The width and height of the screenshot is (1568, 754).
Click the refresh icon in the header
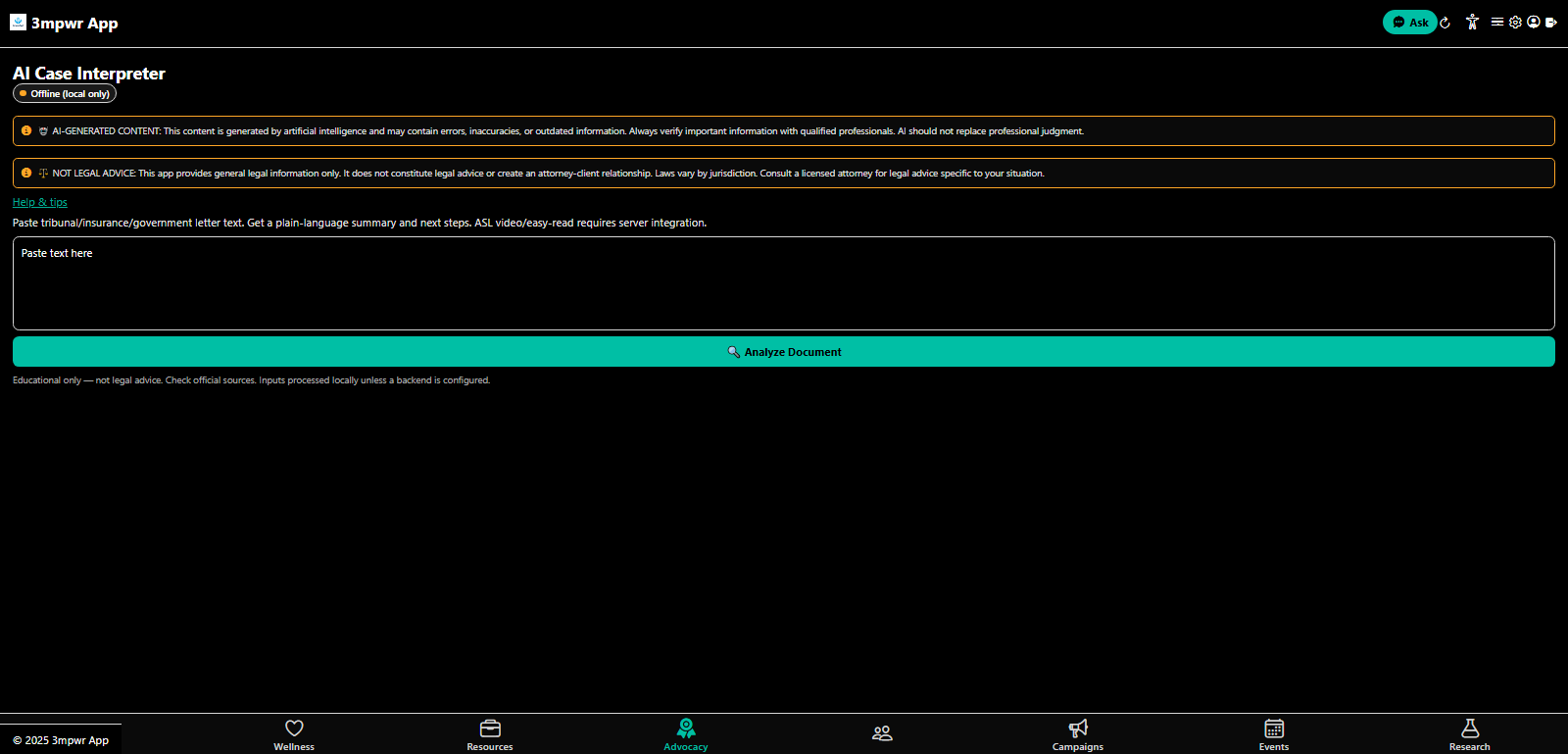point(1445,23)
